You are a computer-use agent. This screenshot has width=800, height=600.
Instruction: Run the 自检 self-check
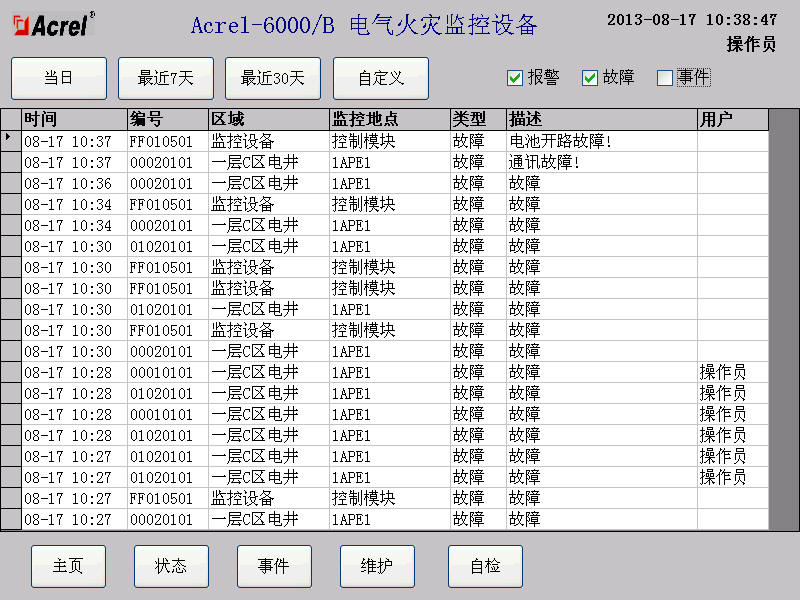pos(485,566)
